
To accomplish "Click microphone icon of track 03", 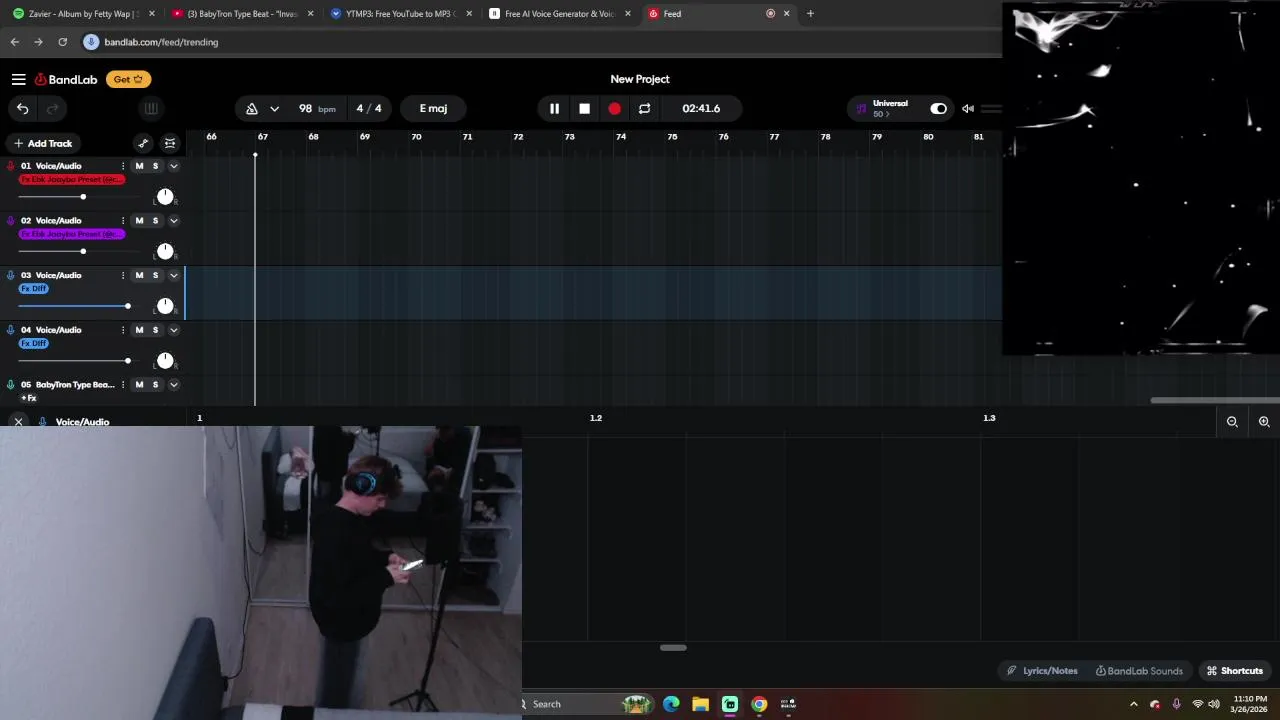I will [x=11, y=275].
